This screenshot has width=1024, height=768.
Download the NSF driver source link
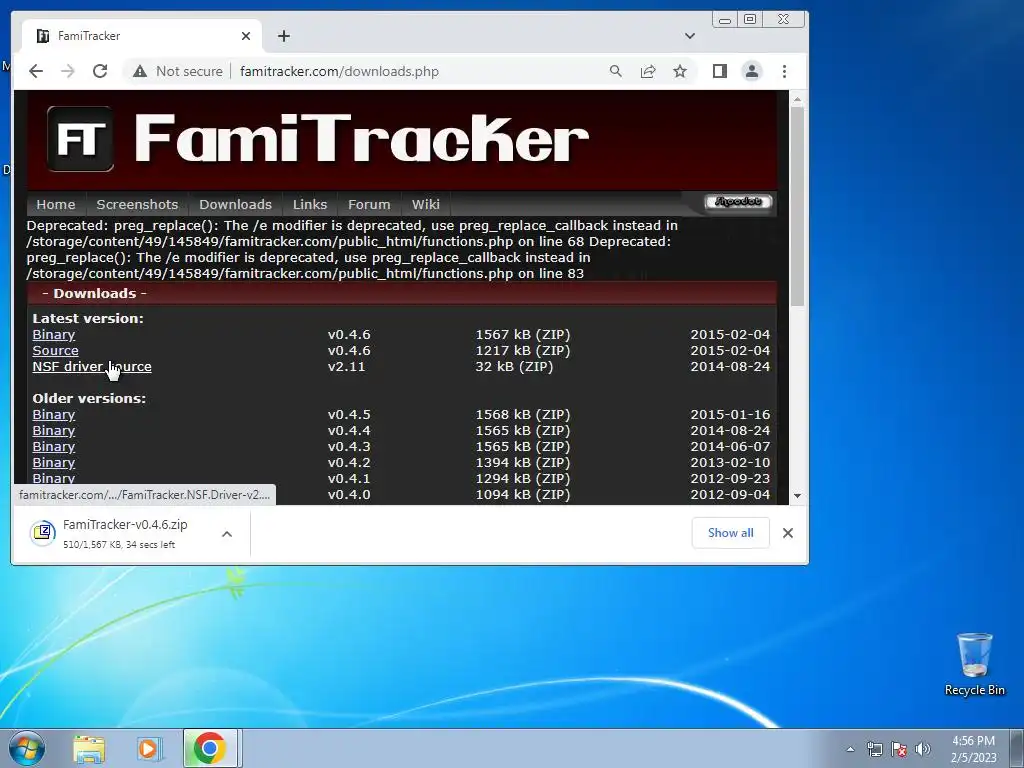click(92, 366)
